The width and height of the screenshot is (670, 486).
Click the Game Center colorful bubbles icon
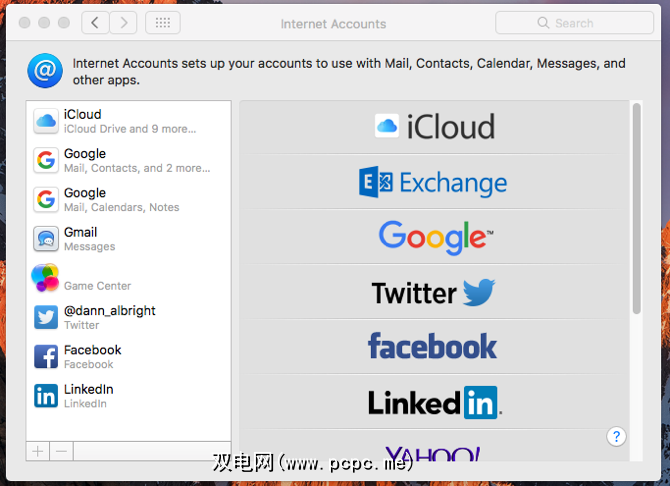point(45,278)
